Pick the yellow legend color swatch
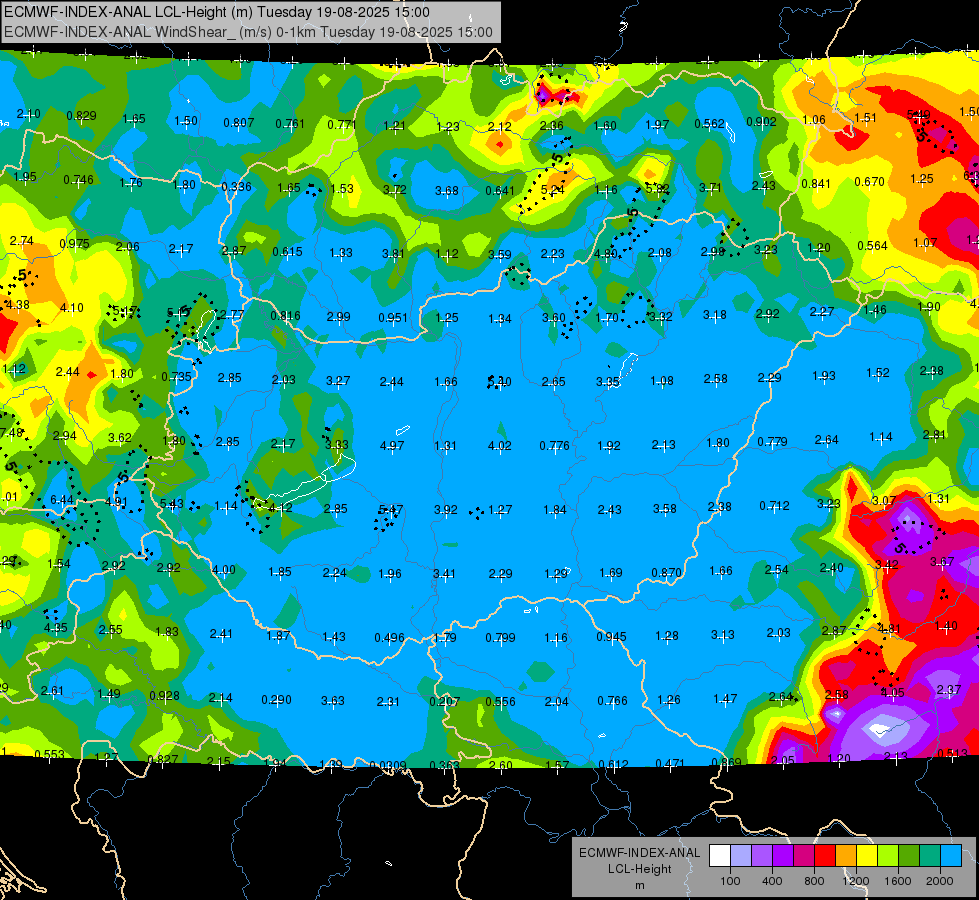 [867, 856]
